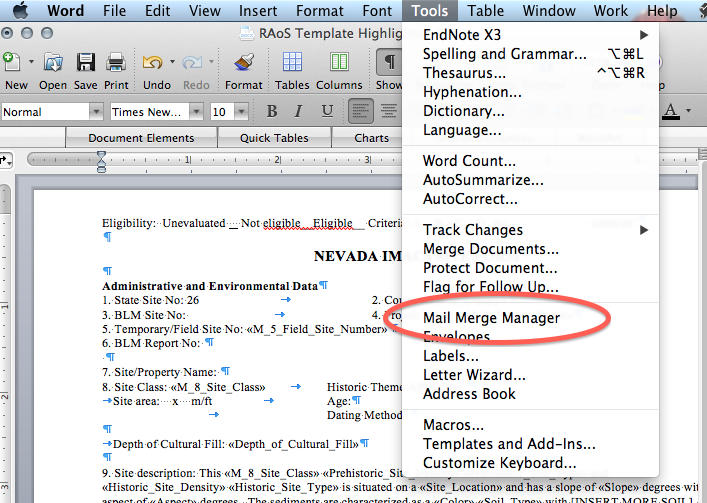Image resolution: width=707 pixels, height=503 pixels.
Task: Toggle Show paragraph marks button
Action: tap(389, 62)
